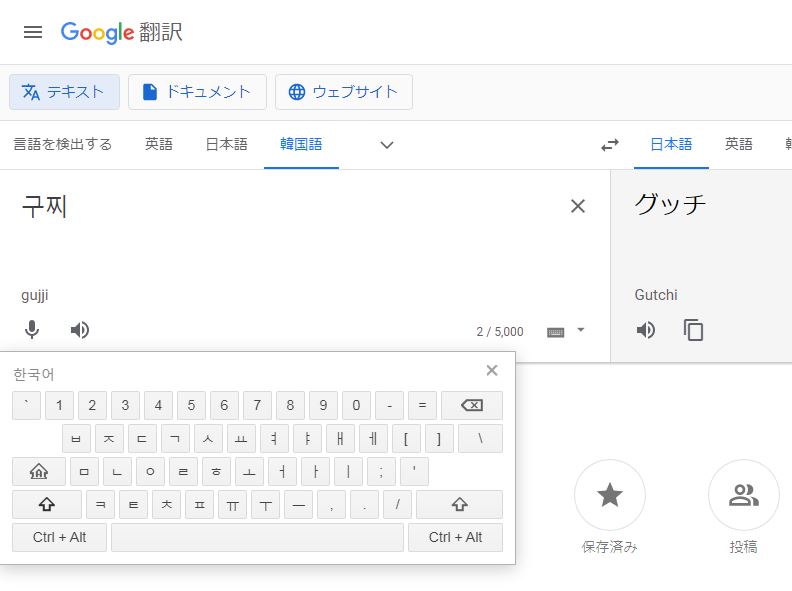
Task: Tap the caps lock key on the virtual keyboard
Action: 39,472
